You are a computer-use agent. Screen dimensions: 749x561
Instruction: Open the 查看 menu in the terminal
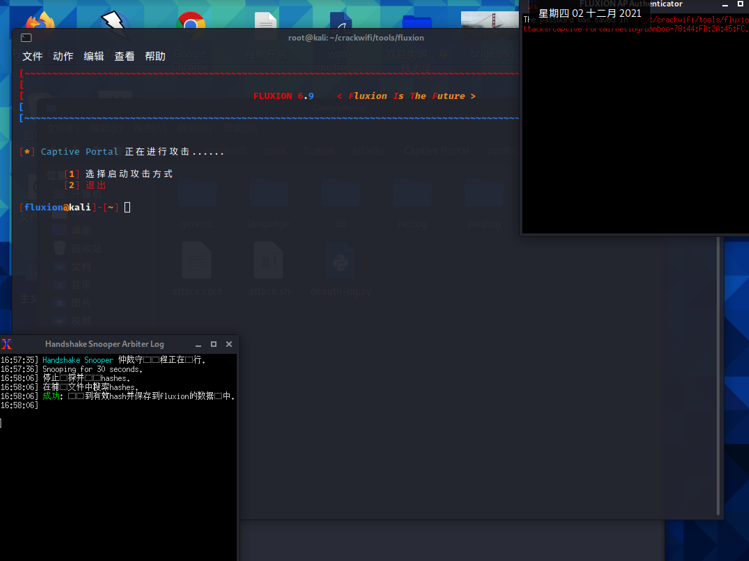124,56
